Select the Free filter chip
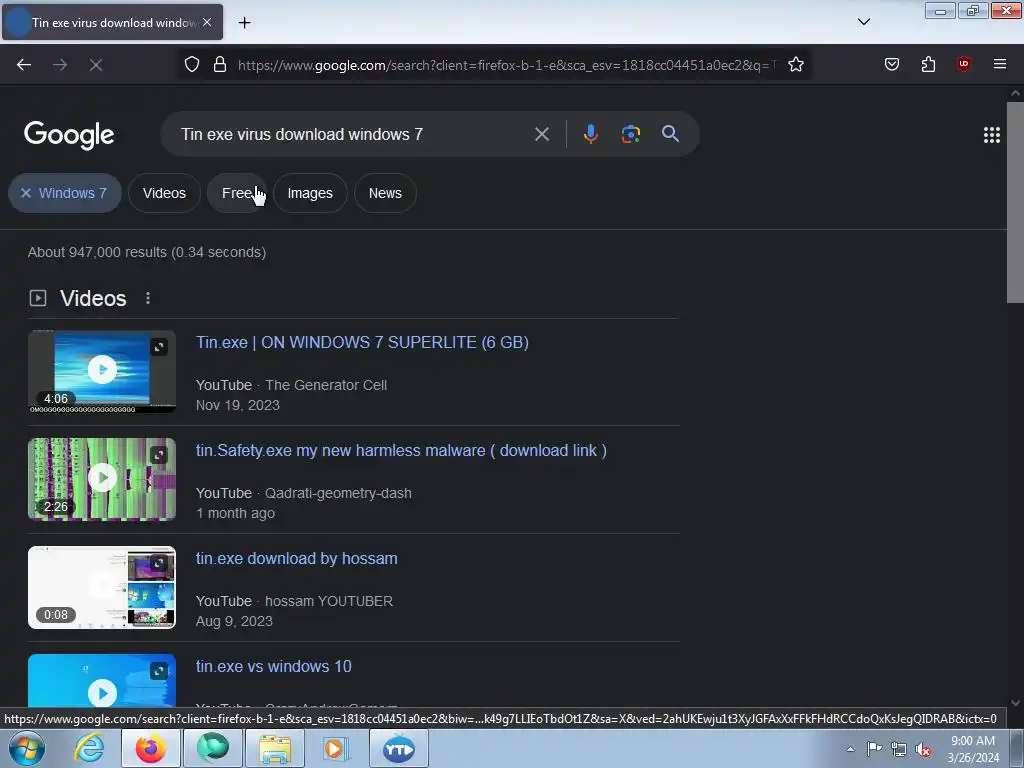 [237, 193]
